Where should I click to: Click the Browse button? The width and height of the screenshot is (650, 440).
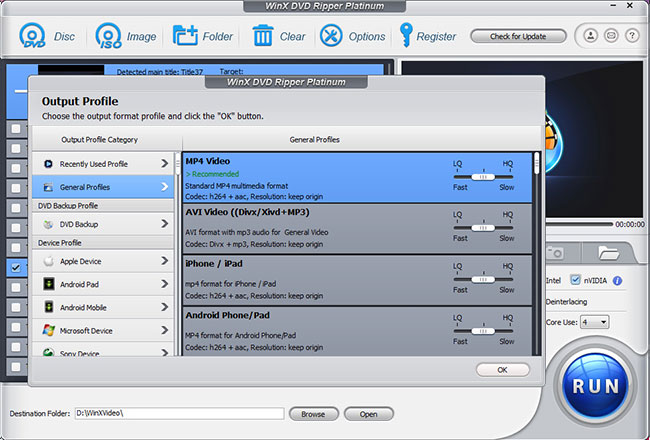click(313, 414)
